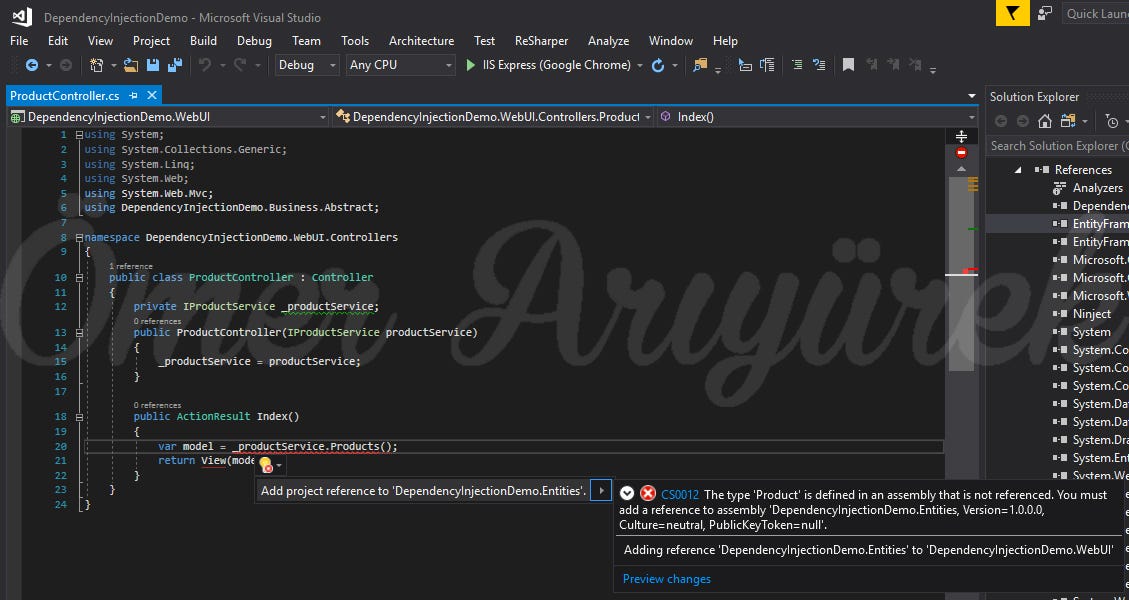Collapse the namespace block at line 8
This screenshot has height=600, width=1129.
tap(79, 237)
